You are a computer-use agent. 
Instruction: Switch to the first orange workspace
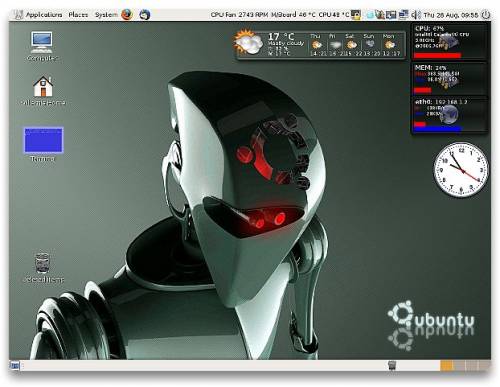(447, 366)
